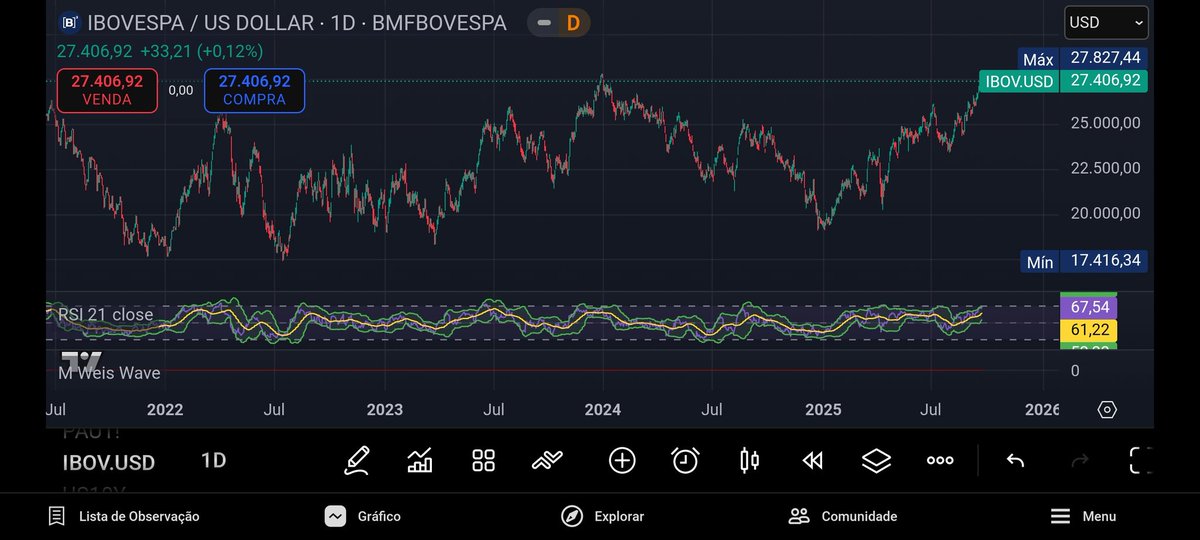Viewport: 1200px width, 540px height.
Task: Switch to the Gráfico tab
Action: click(x=363, y=516)
